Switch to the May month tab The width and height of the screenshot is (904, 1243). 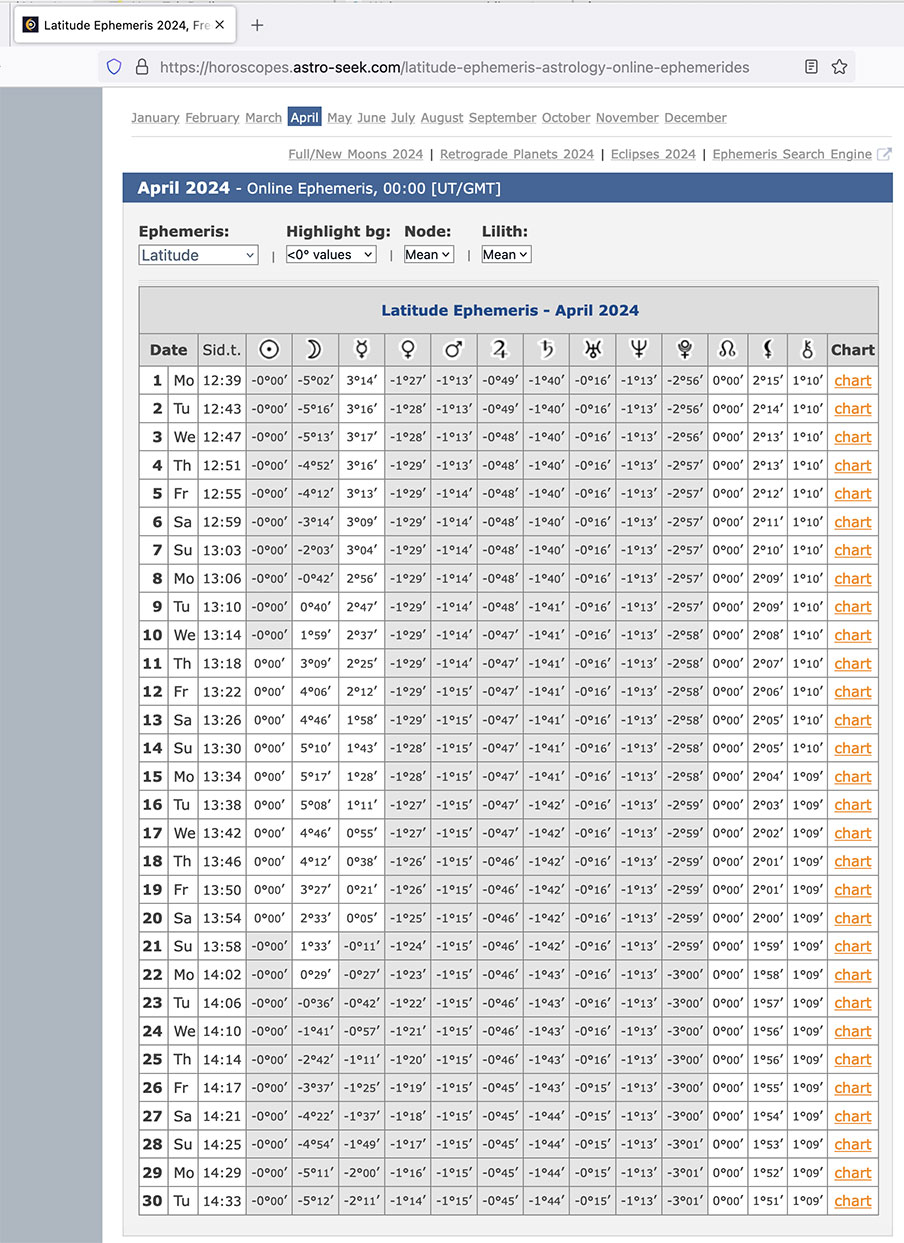click(340, 118)
